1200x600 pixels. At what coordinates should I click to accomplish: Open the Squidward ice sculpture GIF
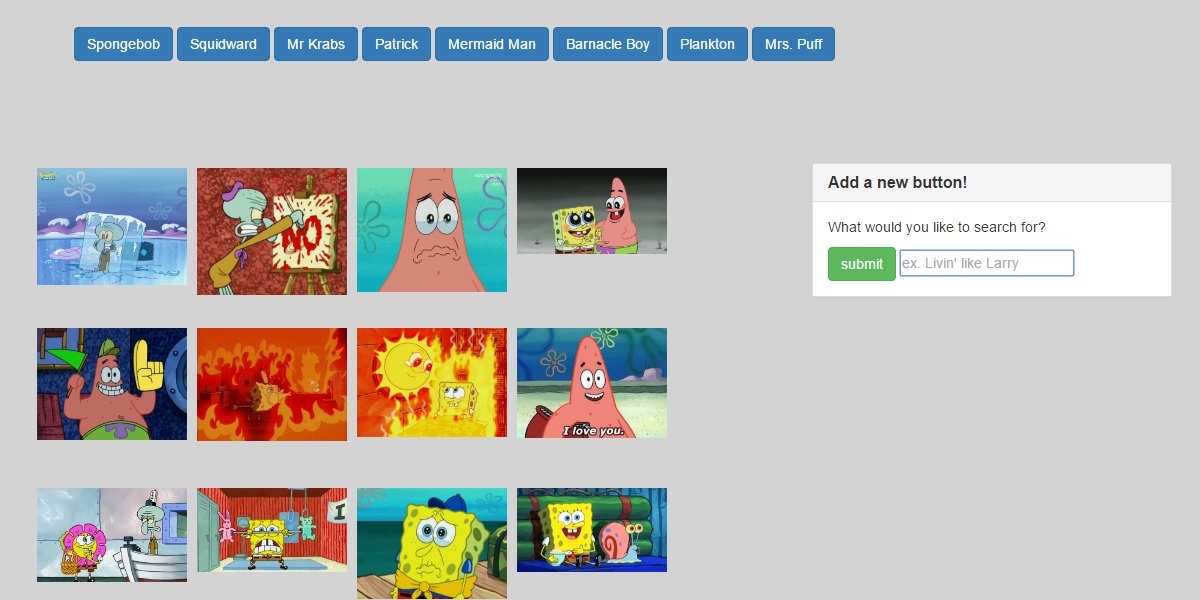click(111, 228)
